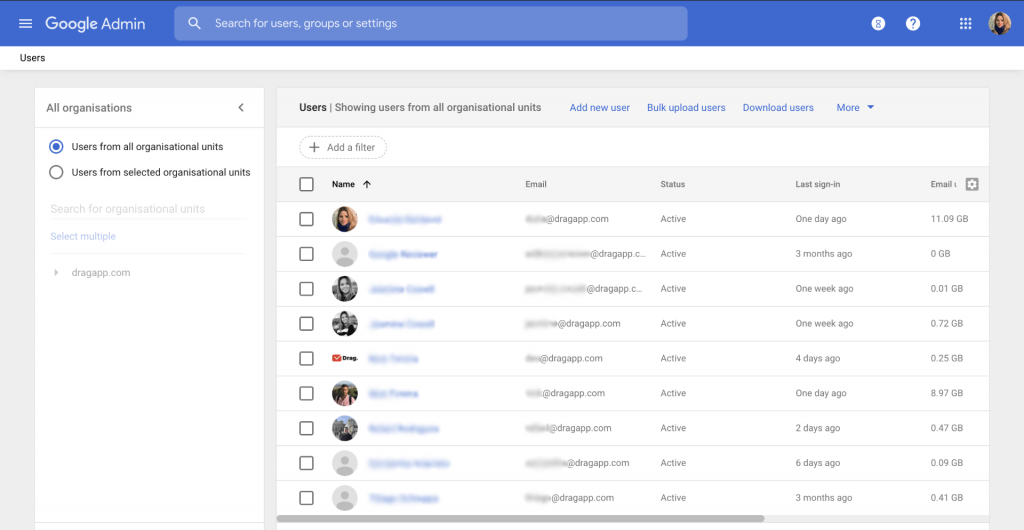Click the '3 months ago' cell of 0 GB user
Image resolution: width=1024 pixels, height=530 pixels.
[824, 254]
